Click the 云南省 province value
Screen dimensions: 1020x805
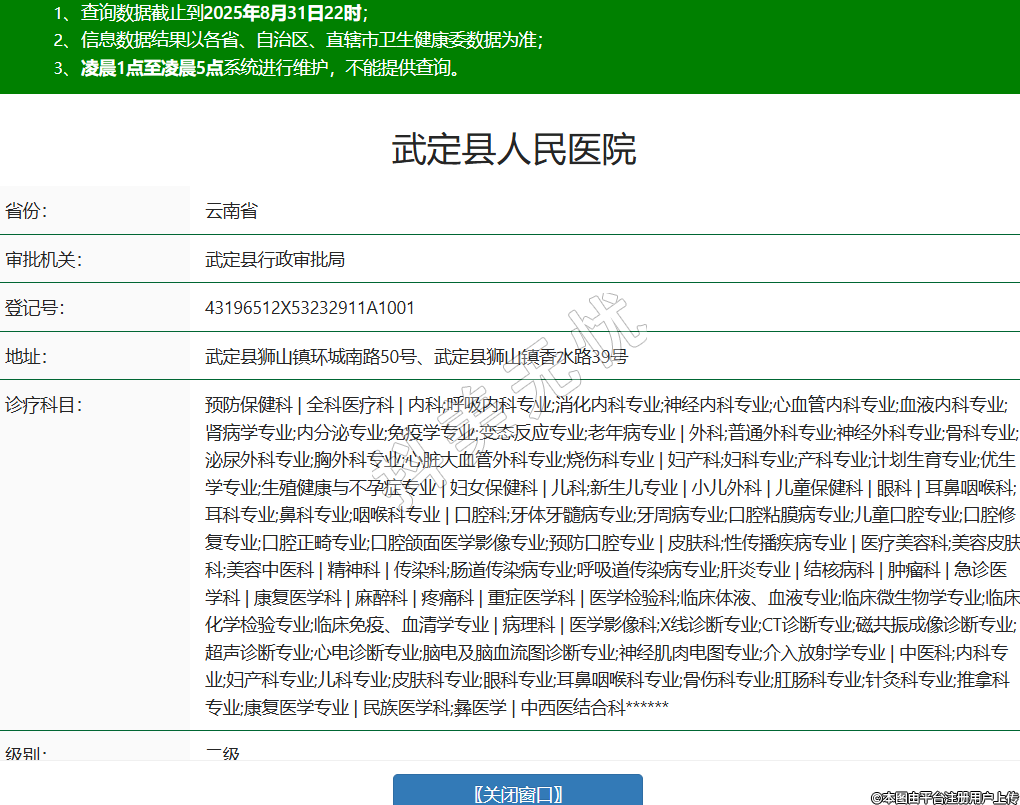(231, 211)
